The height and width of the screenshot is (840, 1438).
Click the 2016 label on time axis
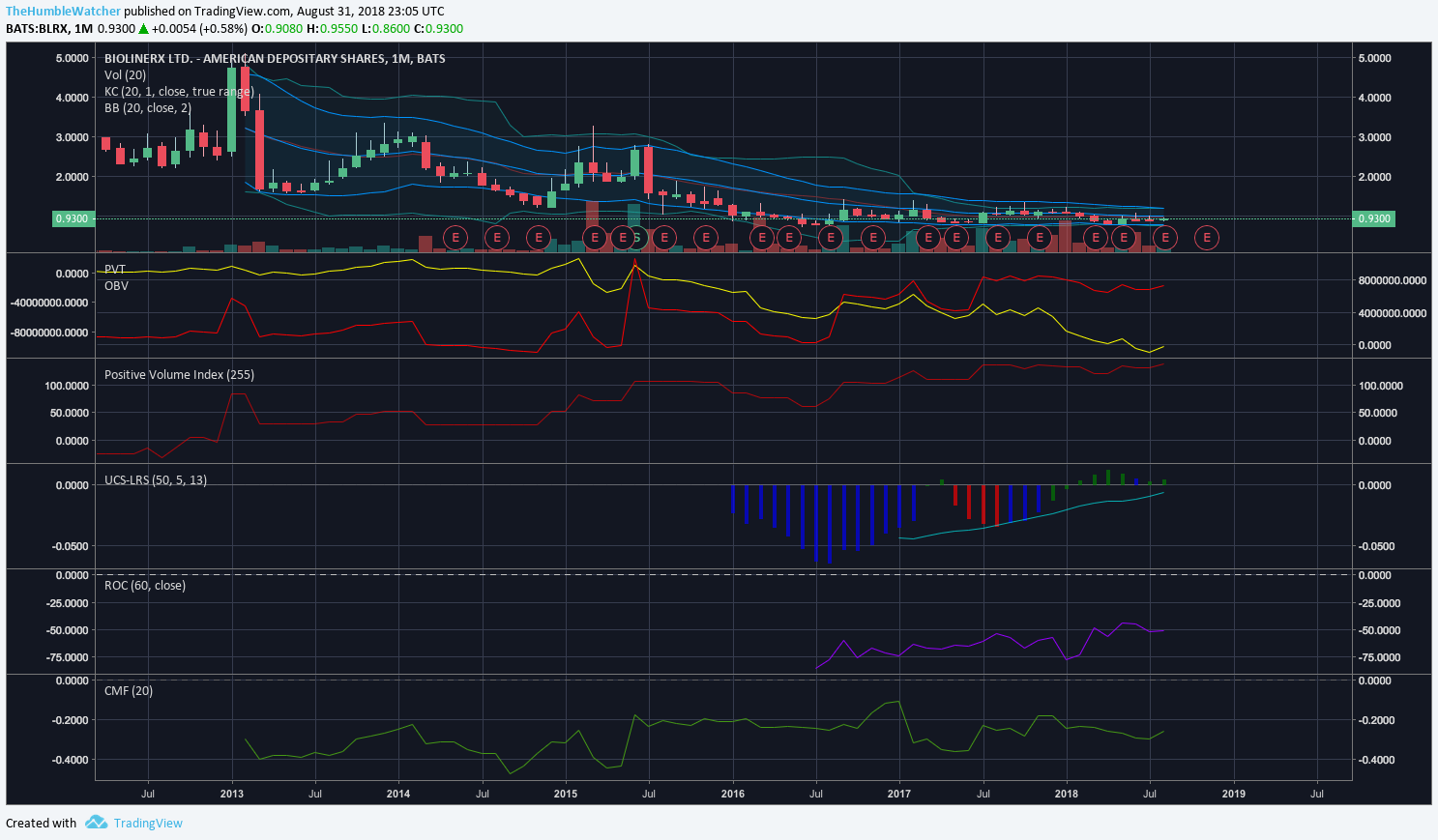[x=733, y=794]
